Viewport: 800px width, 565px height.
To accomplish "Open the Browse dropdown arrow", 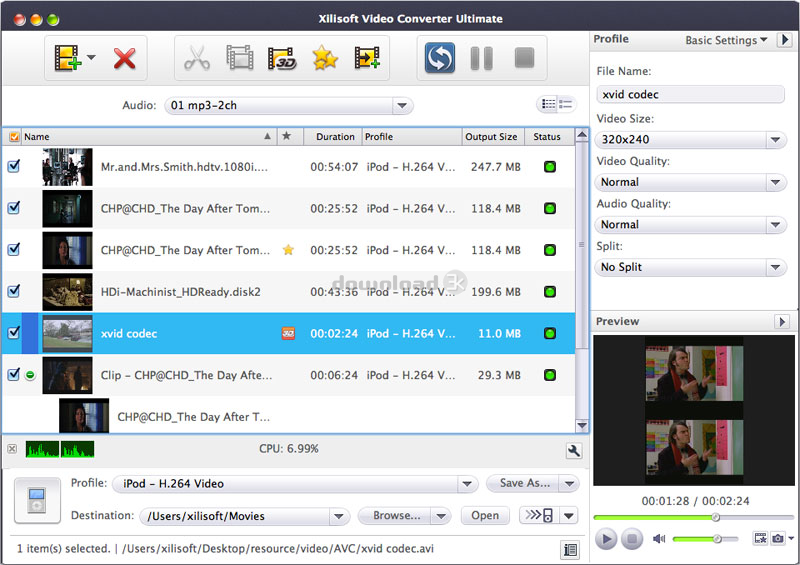I will coord(441,515).
